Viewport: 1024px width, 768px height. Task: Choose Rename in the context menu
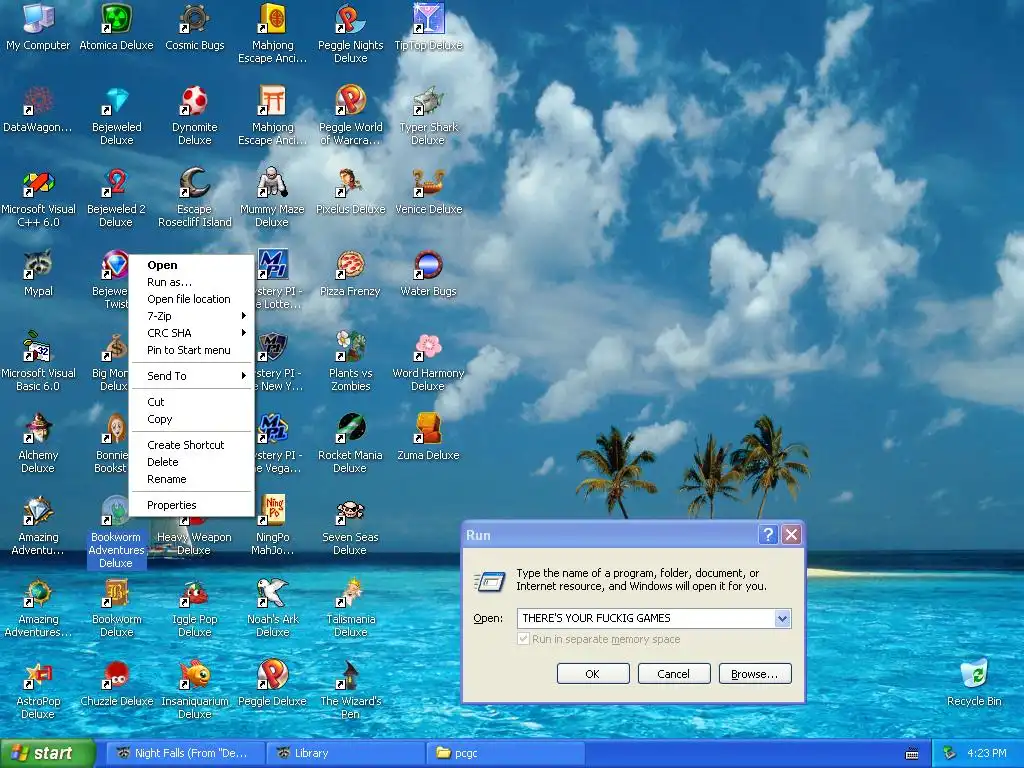[x=191, y=479]
